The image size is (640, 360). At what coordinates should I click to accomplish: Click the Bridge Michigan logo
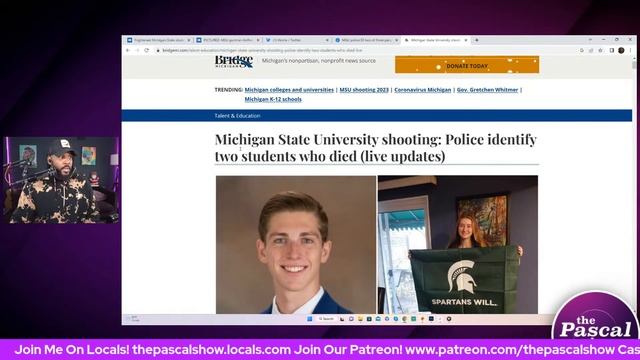234,62
